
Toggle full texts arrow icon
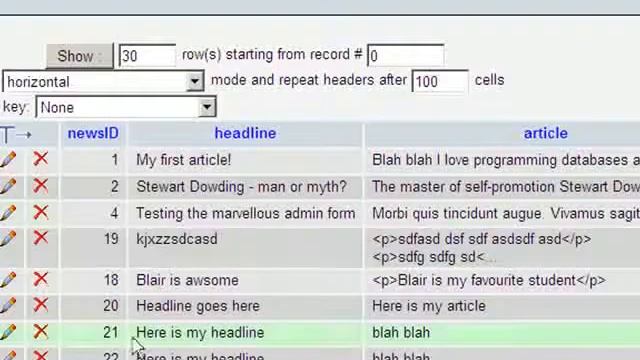pos(16,134)
